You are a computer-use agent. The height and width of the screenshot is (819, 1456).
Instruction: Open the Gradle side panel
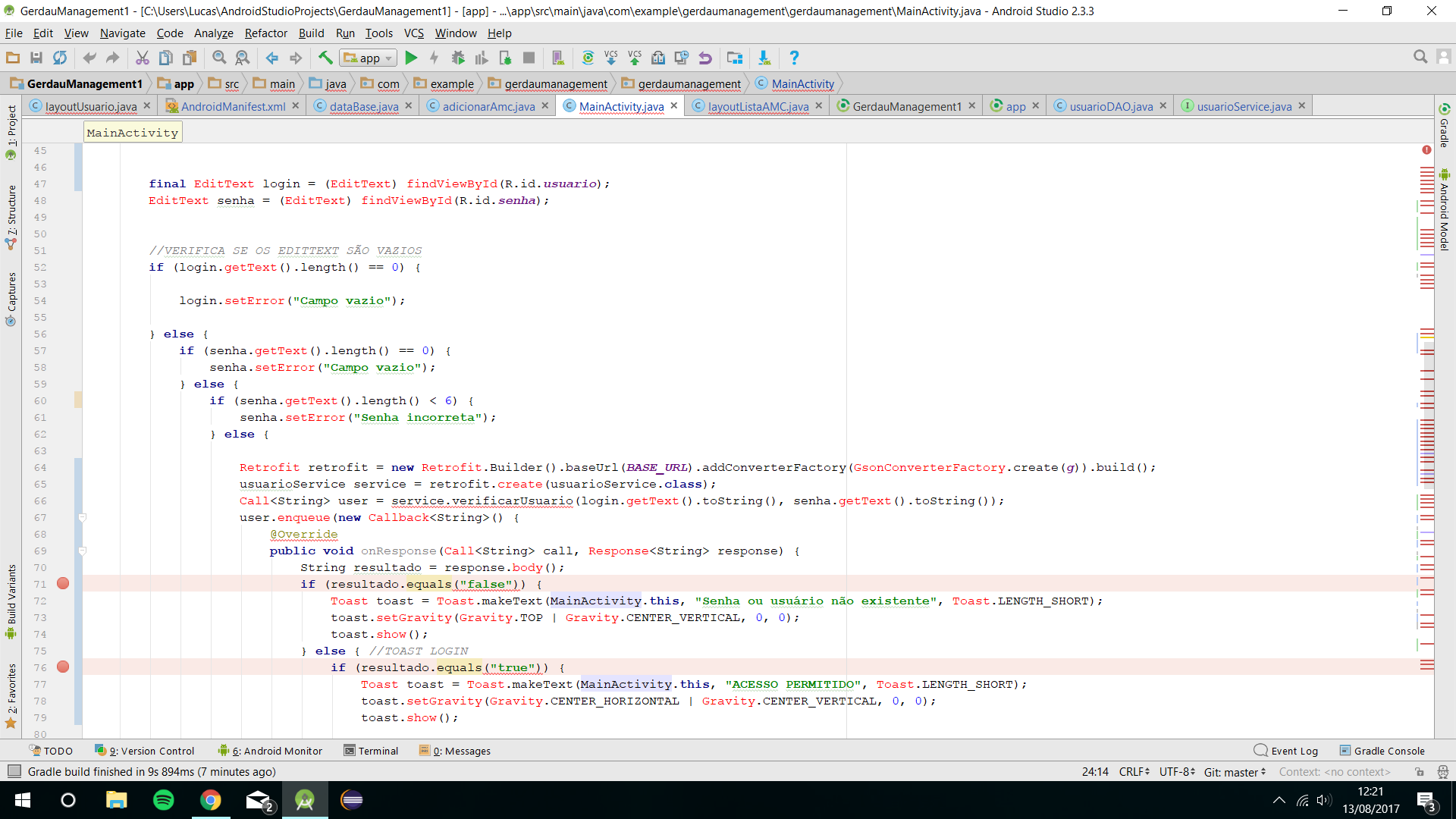pyautogui.click(x=1445, y=126)
